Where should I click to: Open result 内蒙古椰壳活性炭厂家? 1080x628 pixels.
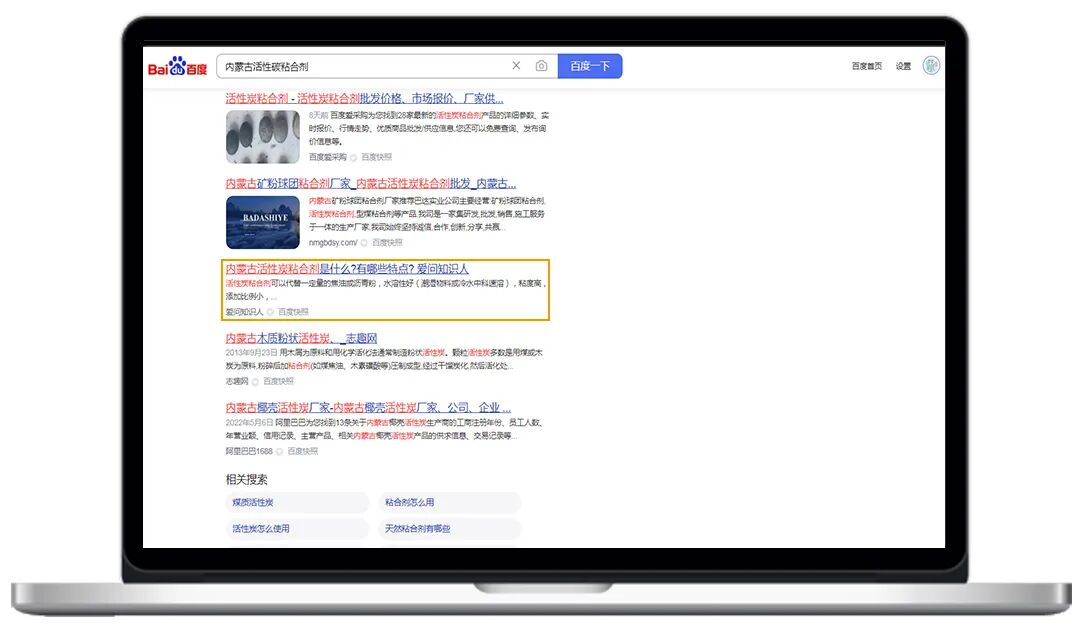(368, 408)
